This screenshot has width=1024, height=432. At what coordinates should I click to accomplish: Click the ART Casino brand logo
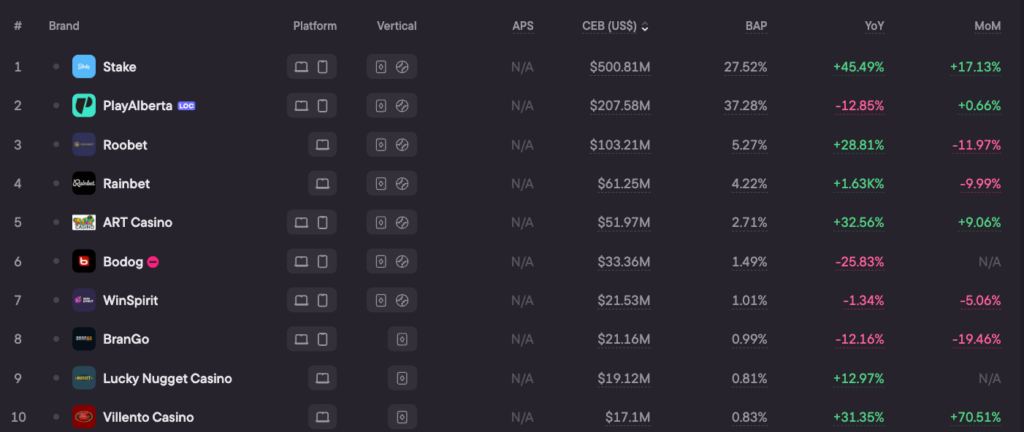tap(84, 223)
